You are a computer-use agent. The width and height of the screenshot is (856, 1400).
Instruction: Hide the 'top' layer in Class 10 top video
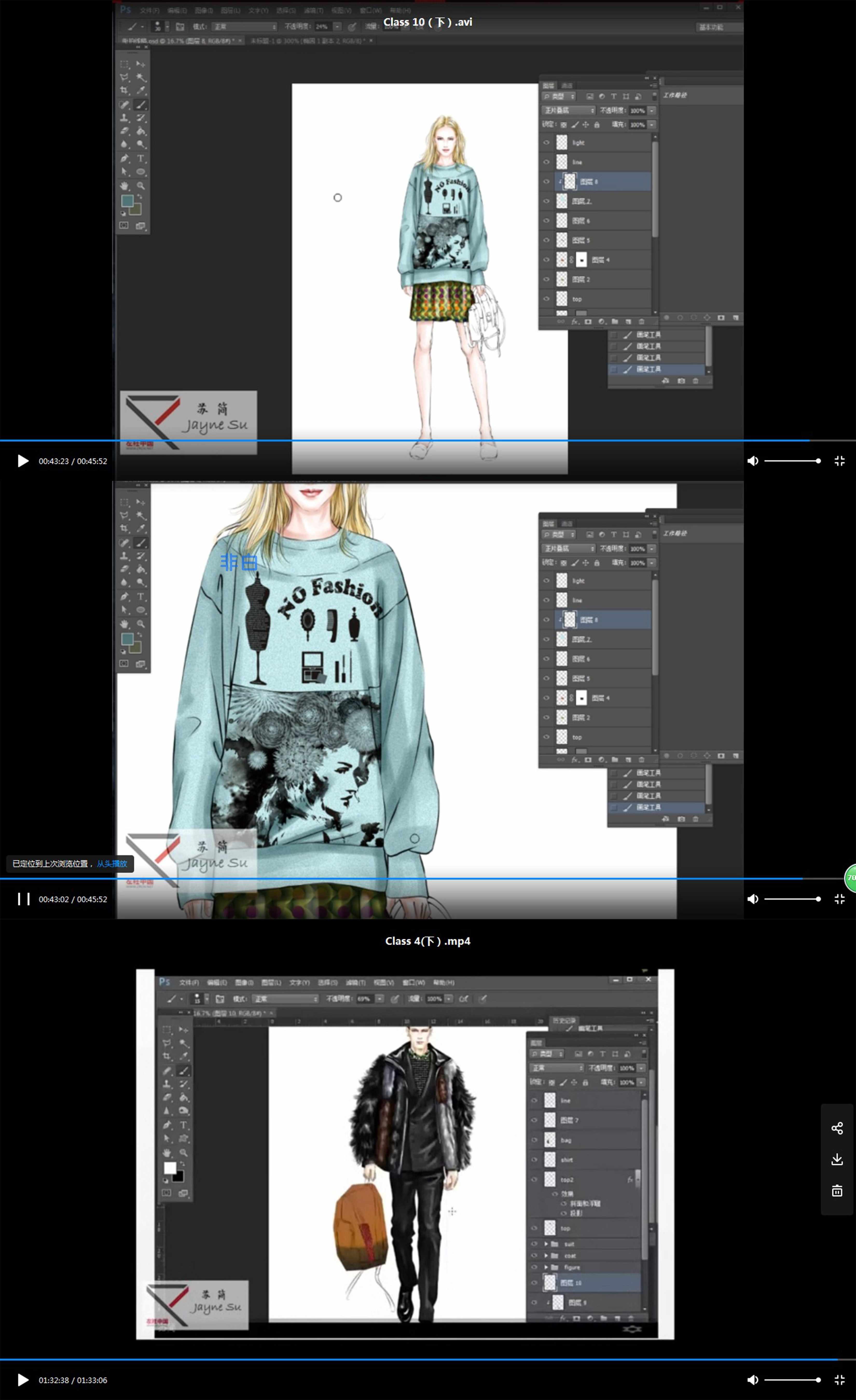click(x=547, y=299)
